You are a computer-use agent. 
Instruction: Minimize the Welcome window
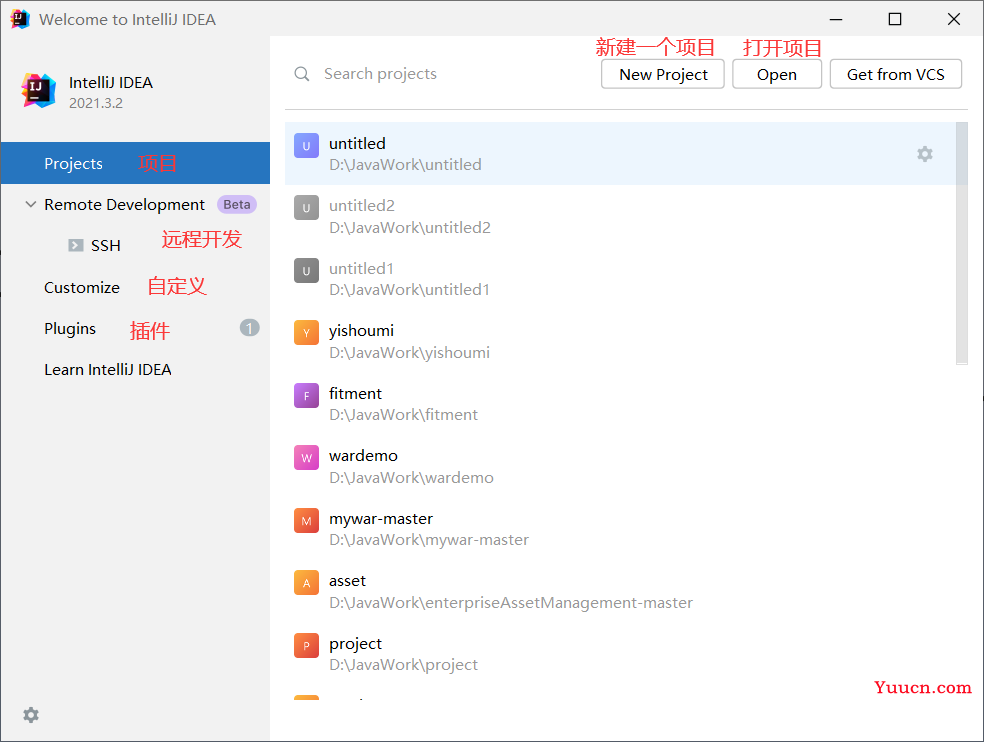(x=836, y=19)
